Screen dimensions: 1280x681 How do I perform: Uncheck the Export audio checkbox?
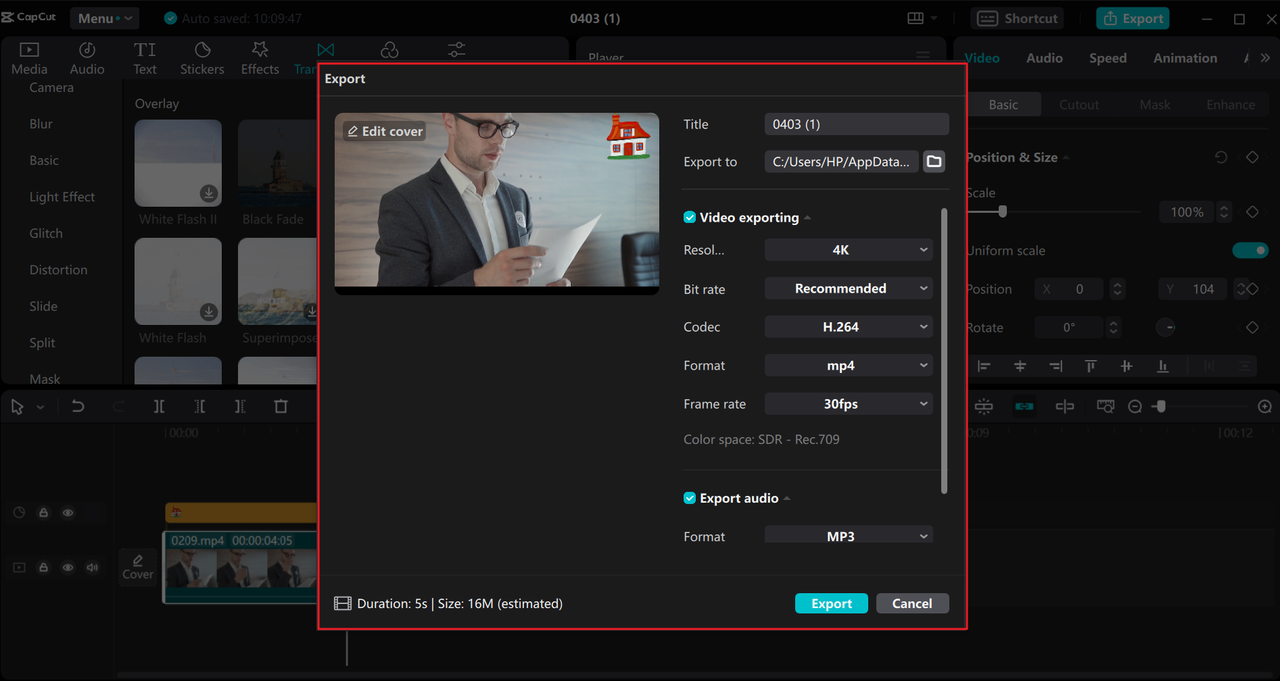point(690,498)
